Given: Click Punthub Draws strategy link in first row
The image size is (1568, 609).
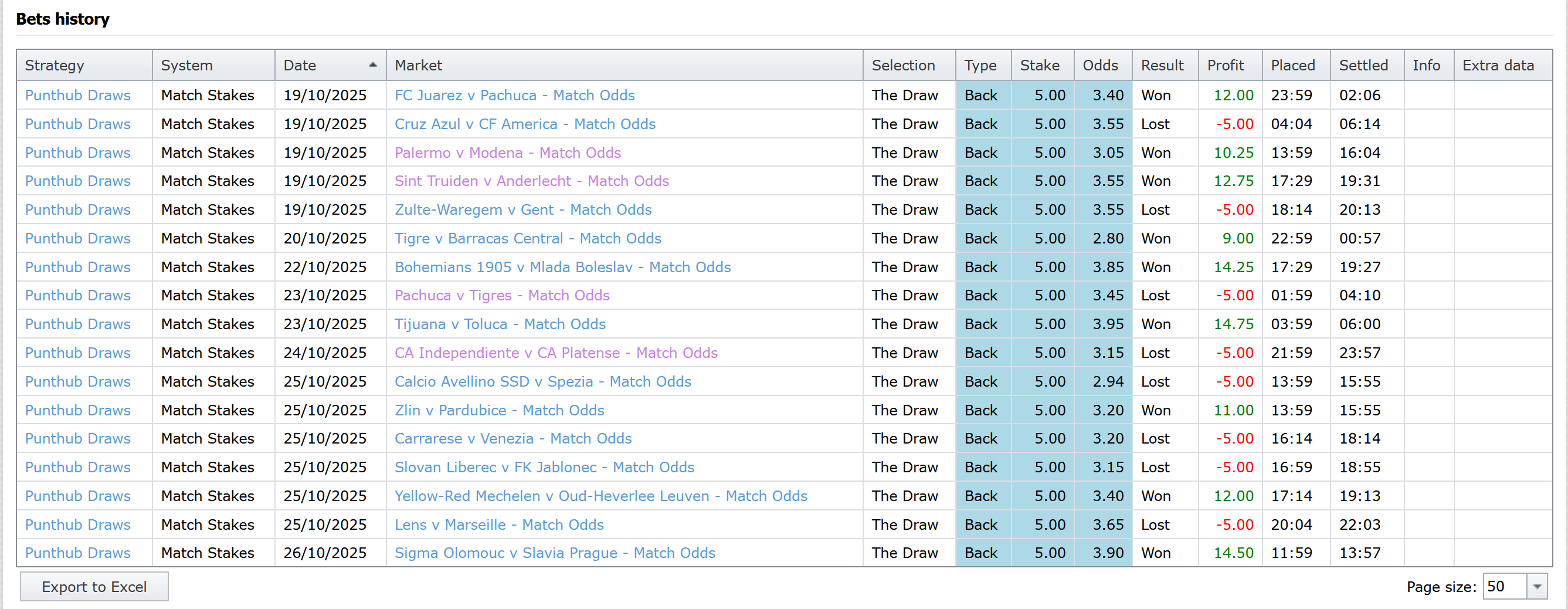Looking at the screenshot, I should pyautogui.click(x=77, y=95).
